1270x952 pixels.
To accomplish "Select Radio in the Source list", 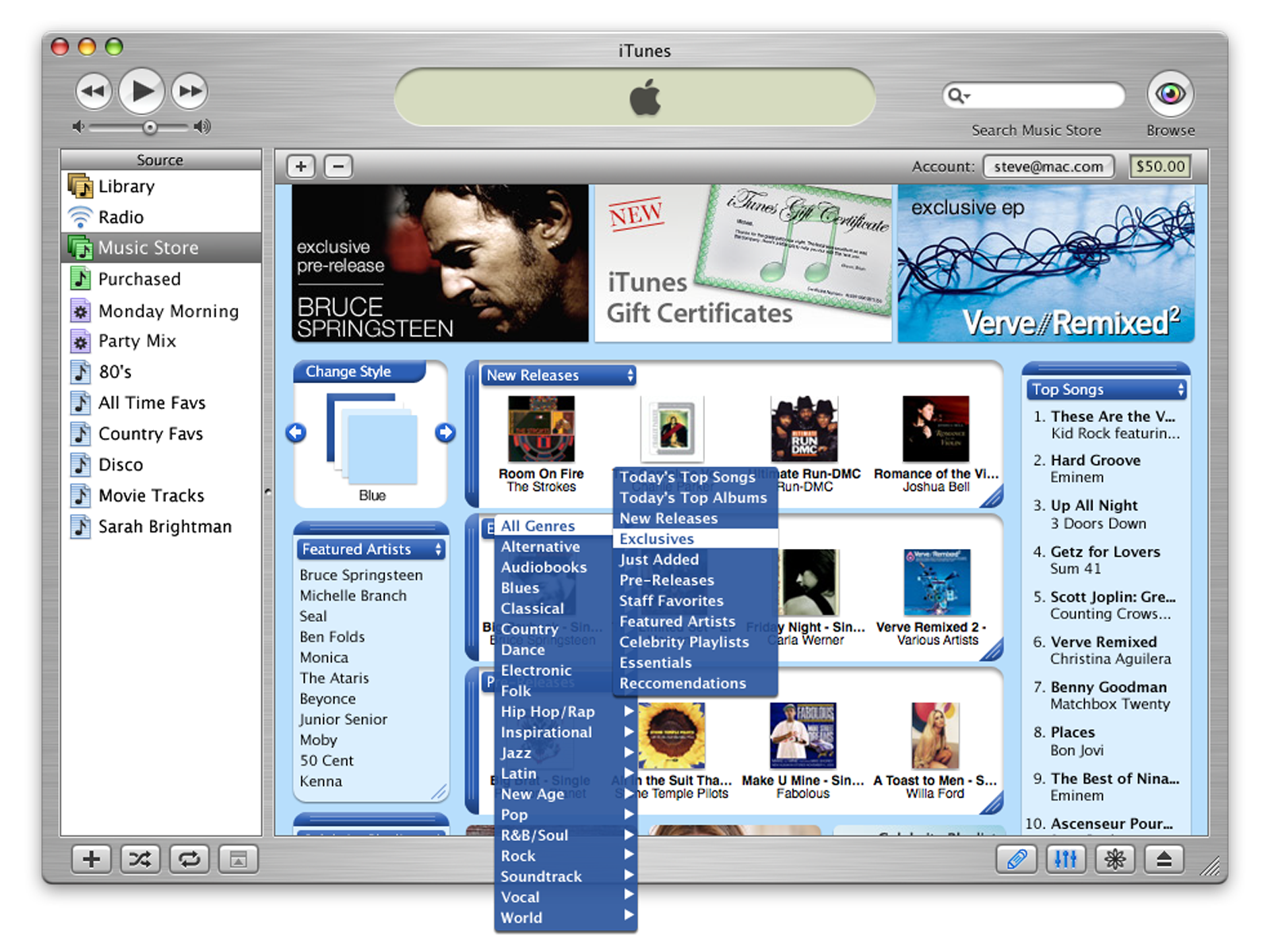I will (162, 217).
